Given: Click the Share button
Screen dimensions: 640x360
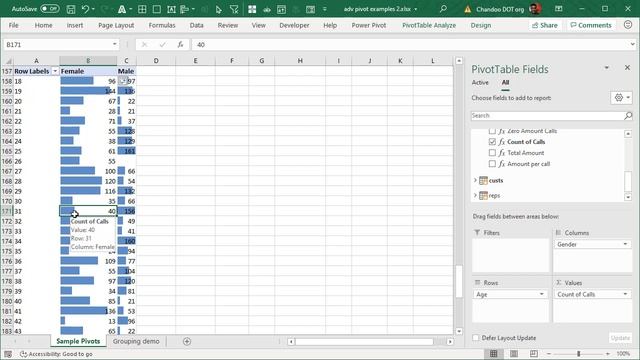Looking at the screenshot, I should coord(544,25).
